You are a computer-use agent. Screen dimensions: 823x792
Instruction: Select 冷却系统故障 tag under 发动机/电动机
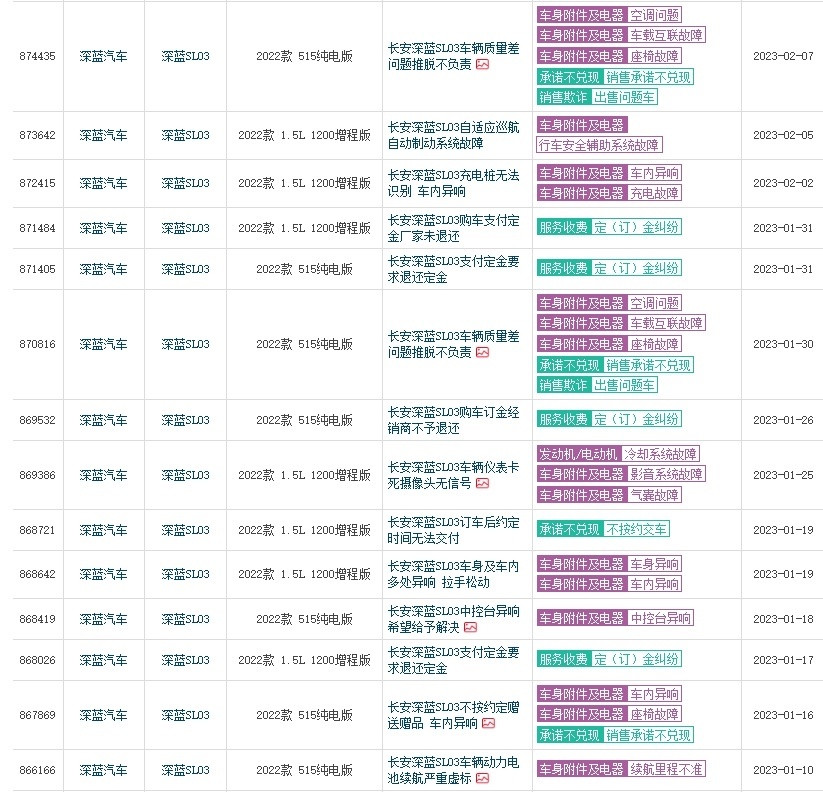click(660, 454)
